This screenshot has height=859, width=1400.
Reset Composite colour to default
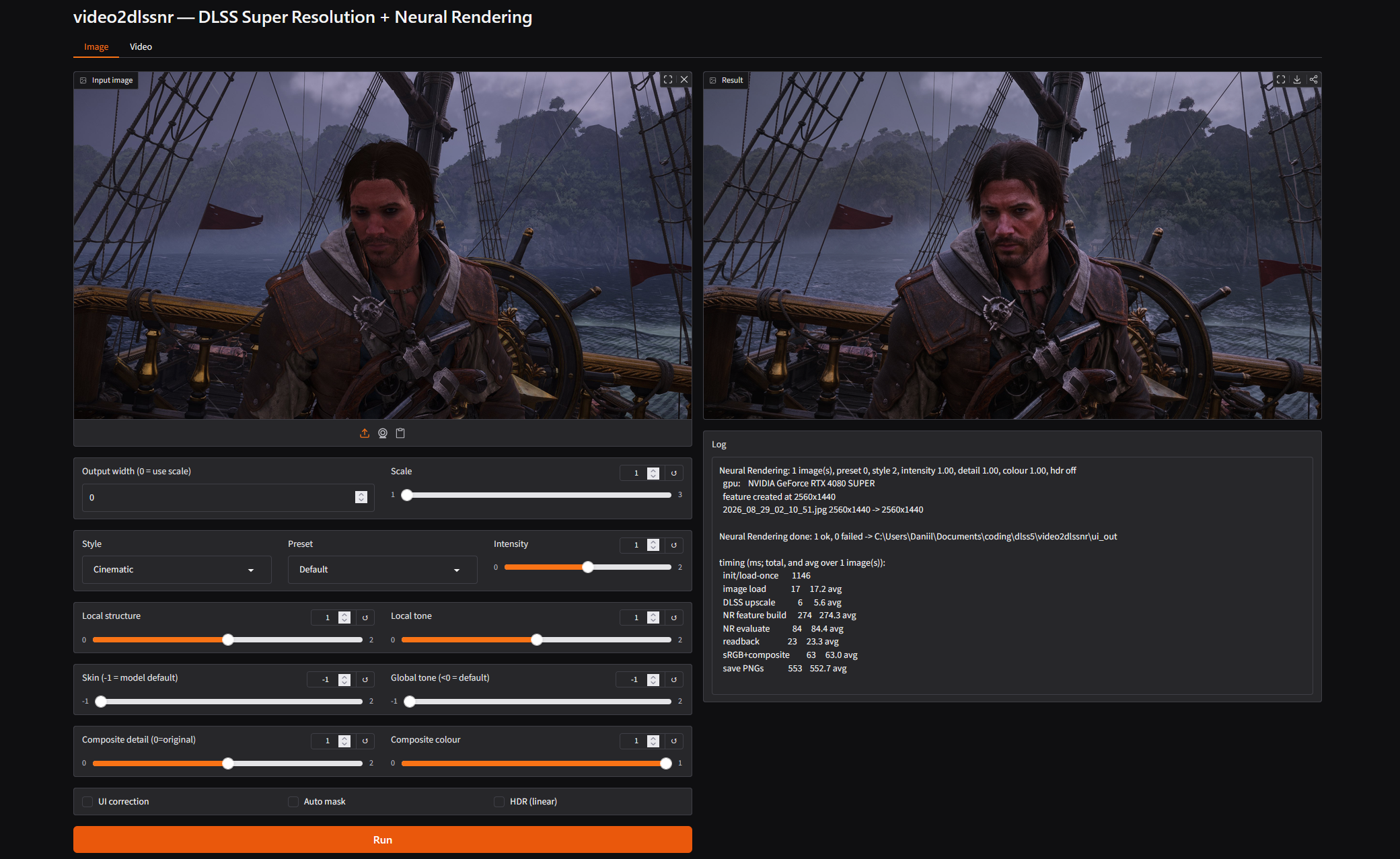[674, 741]
